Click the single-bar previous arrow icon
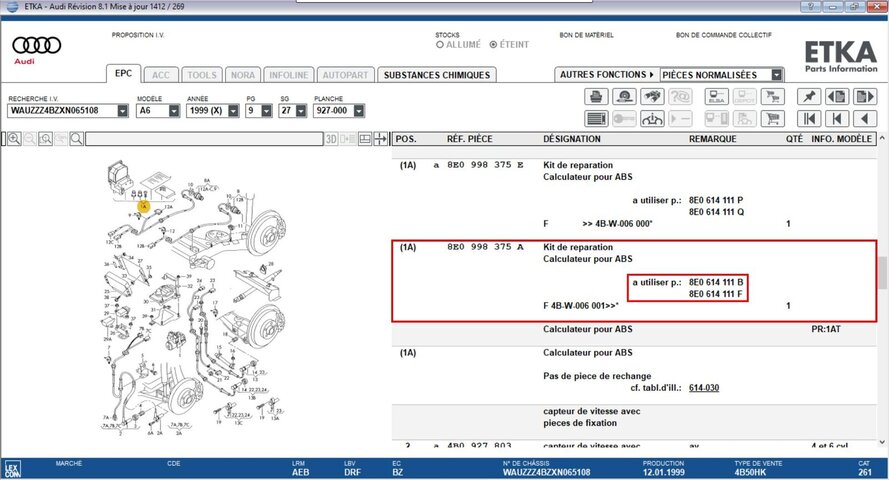Screen dimensions: 889x480 (837, 119)
